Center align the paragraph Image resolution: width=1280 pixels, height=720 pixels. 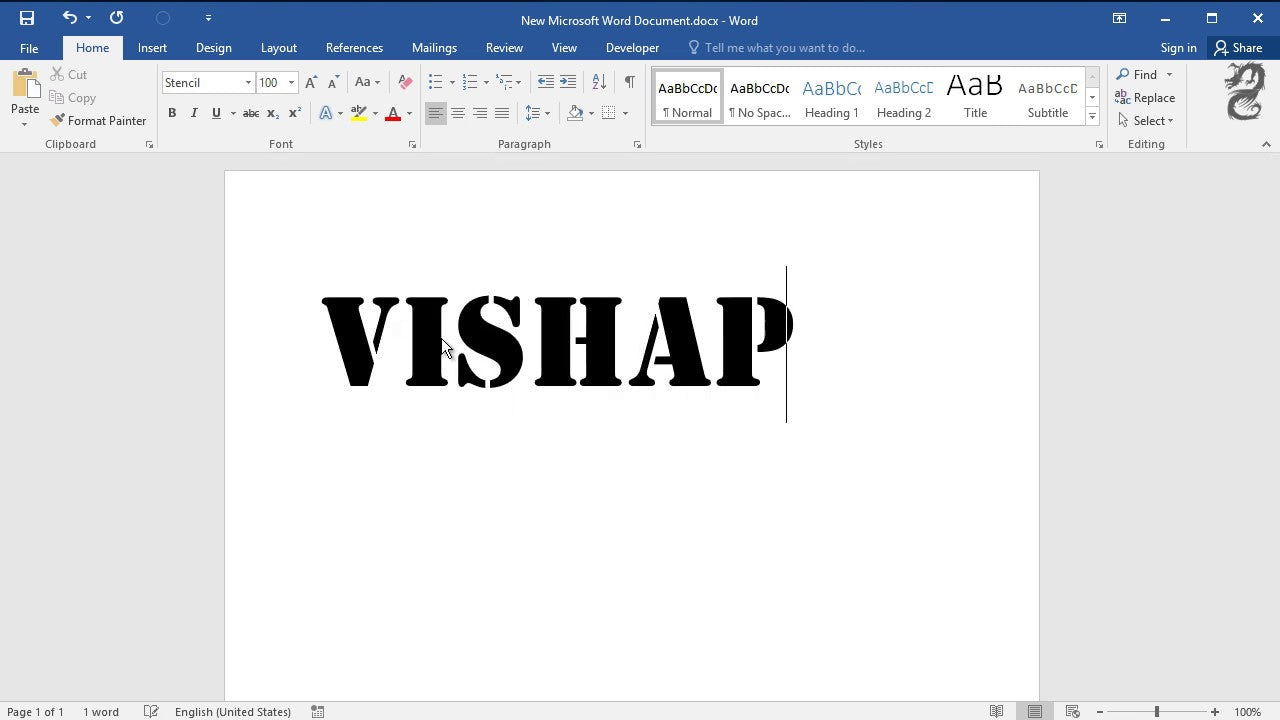(x=458, y=113)
